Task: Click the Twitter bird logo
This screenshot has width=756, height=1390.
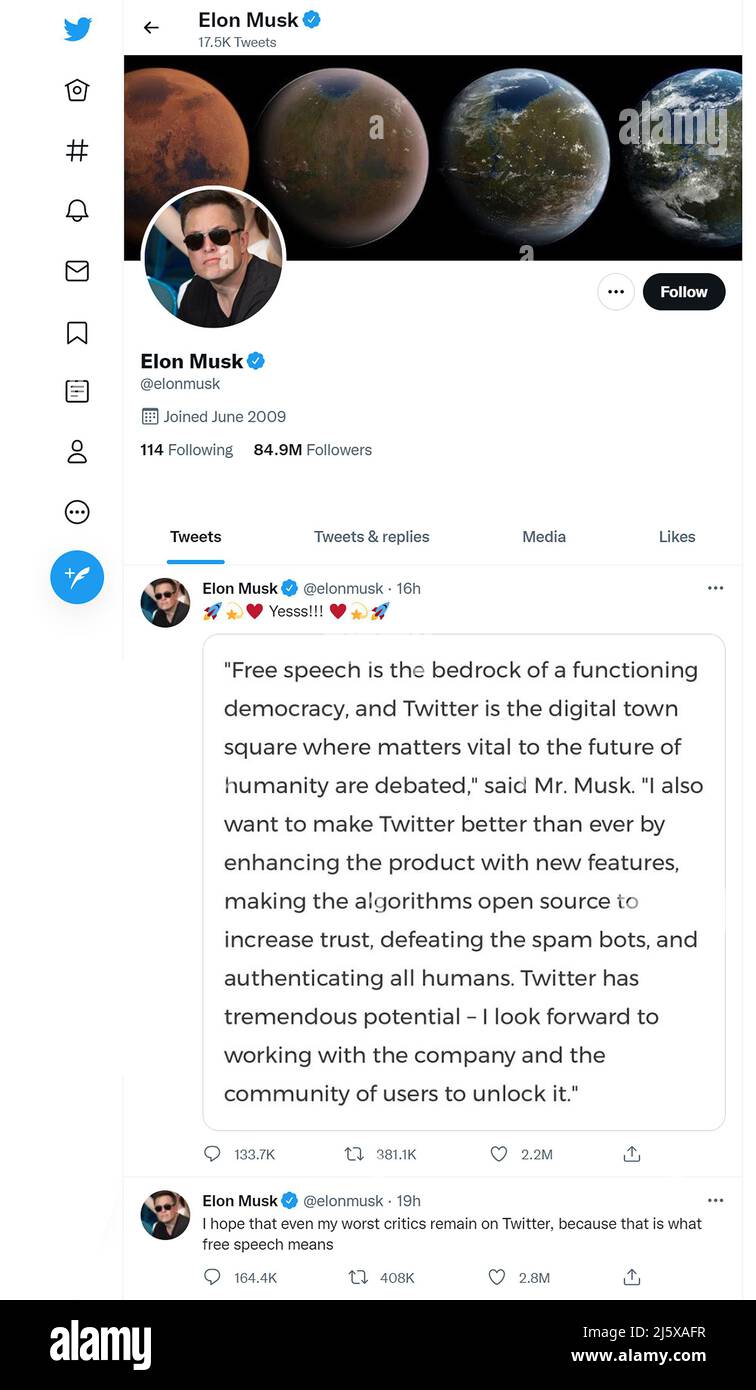Action: (x=77, y=29)
